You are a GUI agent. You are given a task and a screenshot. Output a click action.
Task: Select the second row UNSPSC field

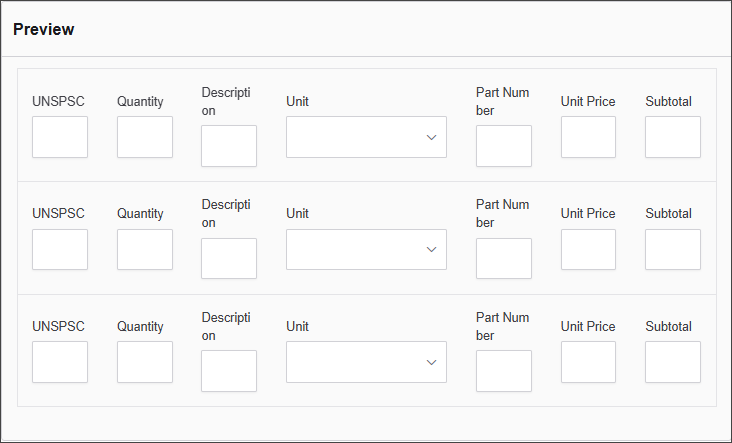point(60,250)
